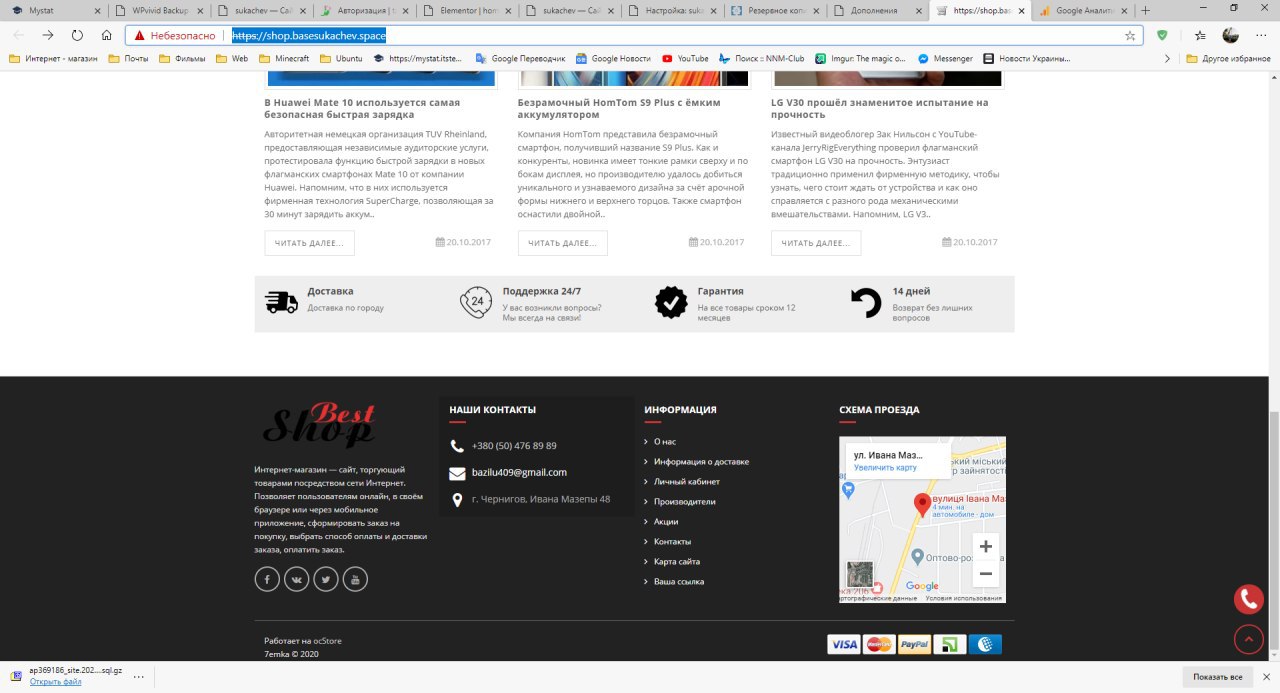1280x693 pixels.
Task: Click Показать все downloads button
Action: (x=1217, y=677)
